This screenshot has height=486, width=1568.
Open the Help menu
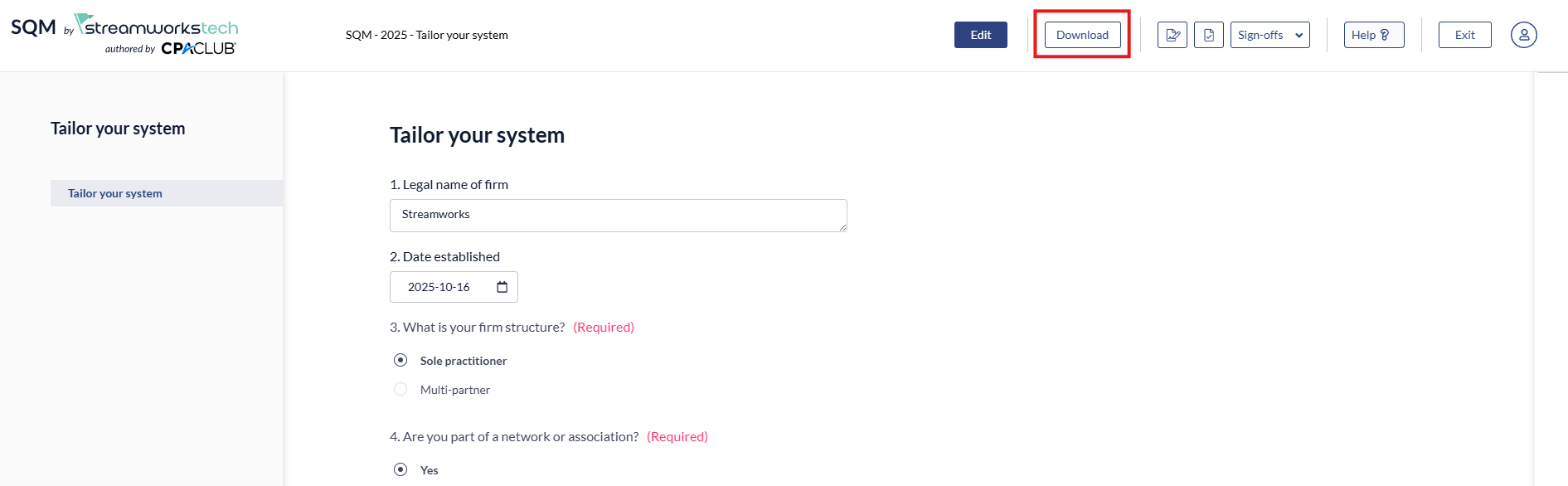(x=1373, y=35)
